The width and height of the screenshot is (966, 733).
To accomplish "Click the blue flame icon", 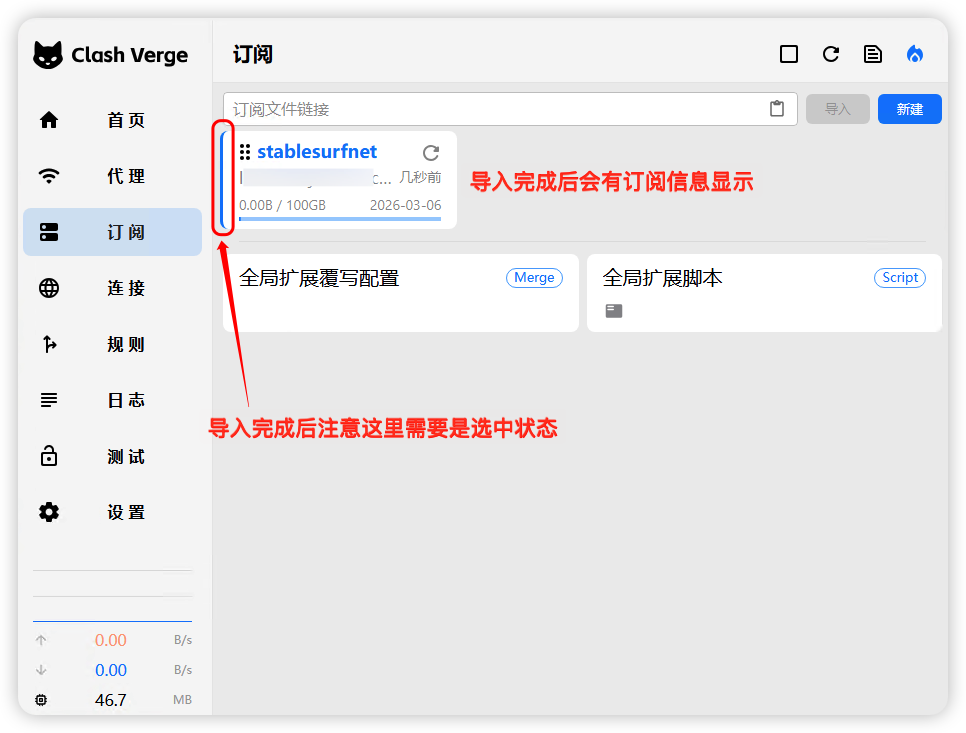I will pos(915,54).
